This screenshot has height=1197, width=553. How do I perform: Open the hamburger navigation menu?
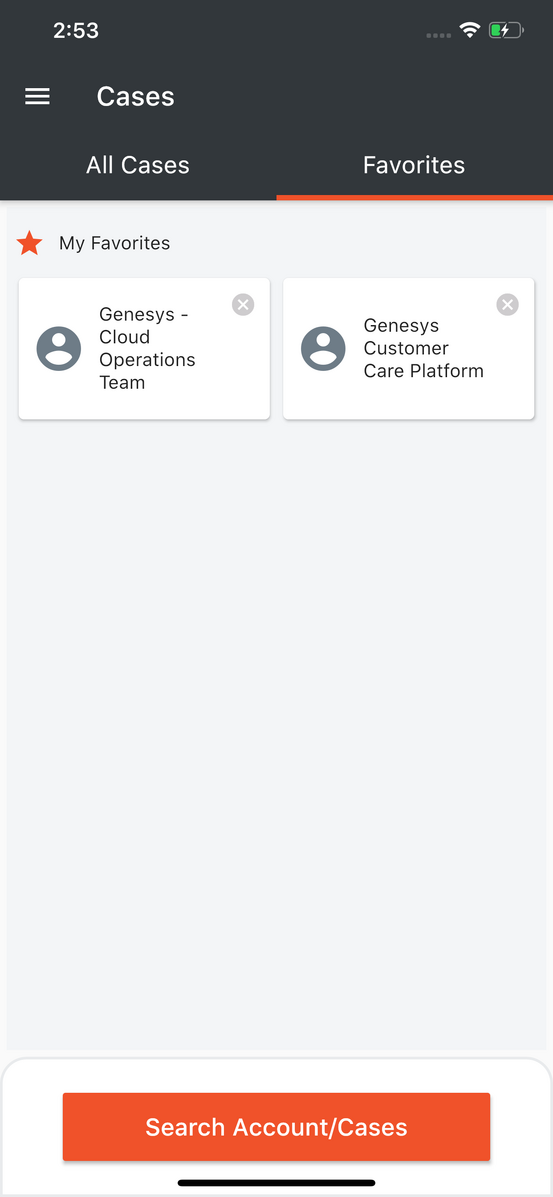click(37, 97)
